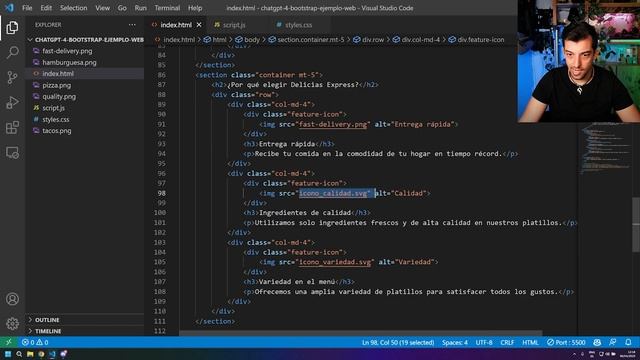Image resolution: width=640 pixels, height=360 pixels.
Task: Click breadcrumb index.html
Action: pyautogui.click(x=175, y=40)
